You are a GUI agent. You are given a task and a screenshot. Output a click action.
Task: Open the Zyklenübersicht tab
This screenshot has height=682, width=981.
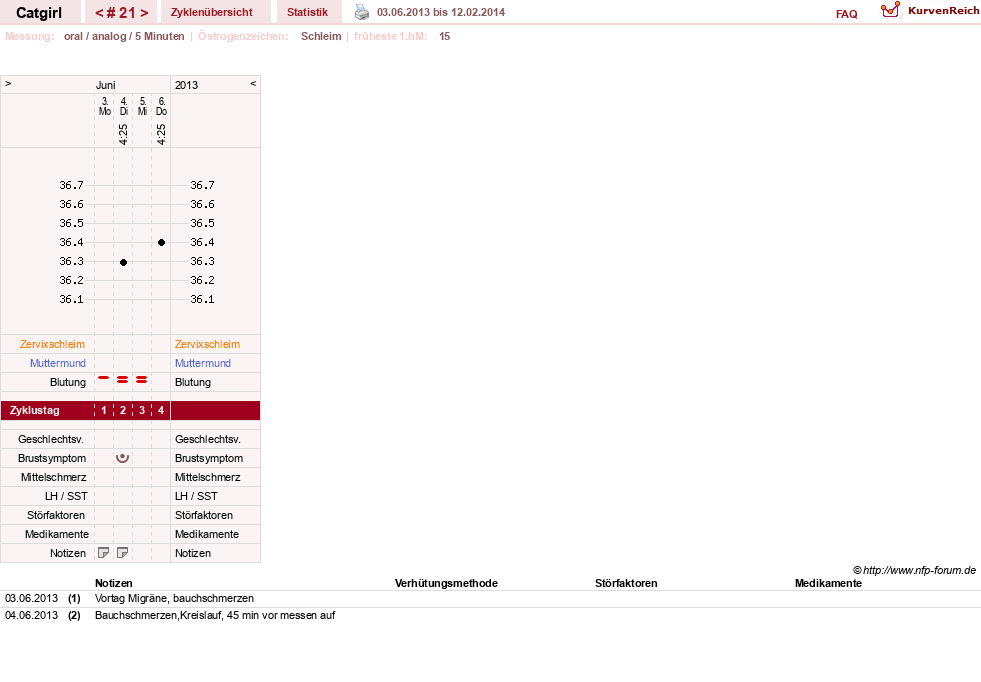point(211,12)
